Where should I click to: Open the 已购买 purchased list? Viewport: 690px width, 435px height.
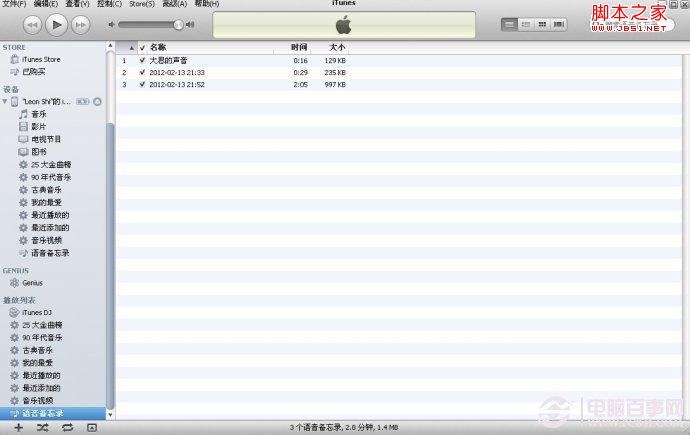click(33, 71)
